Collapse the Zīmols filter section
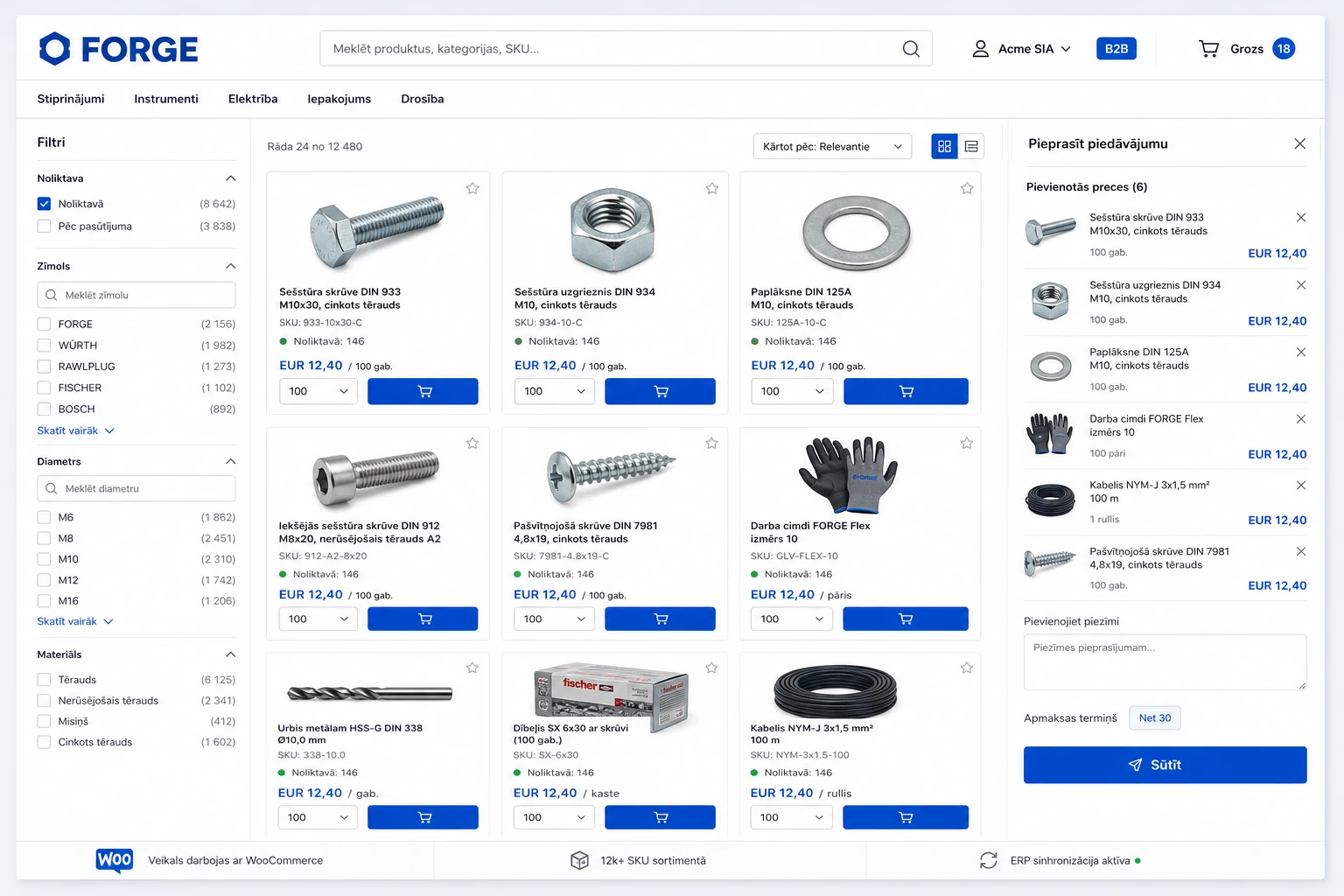The width and height of the screenshot is (1344, 896). tap(231, 266)
